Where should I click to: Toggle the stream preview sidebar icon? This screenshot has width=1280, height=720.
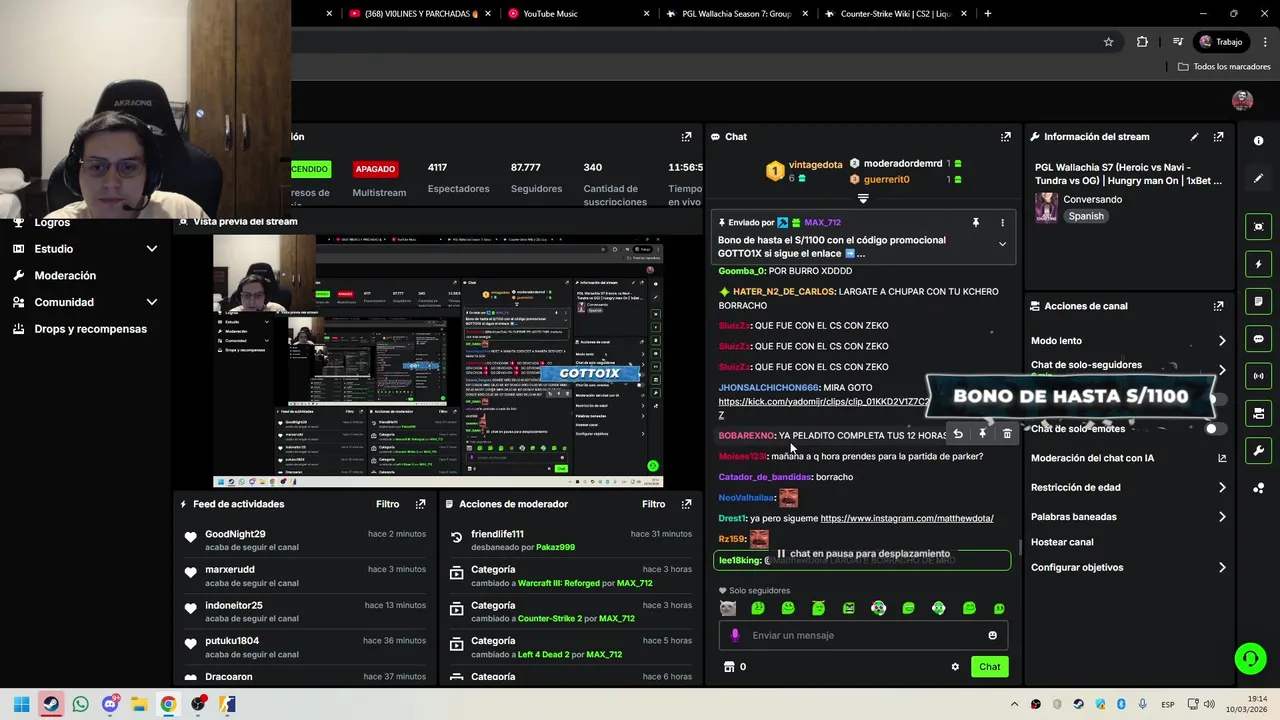[1258, 227]
